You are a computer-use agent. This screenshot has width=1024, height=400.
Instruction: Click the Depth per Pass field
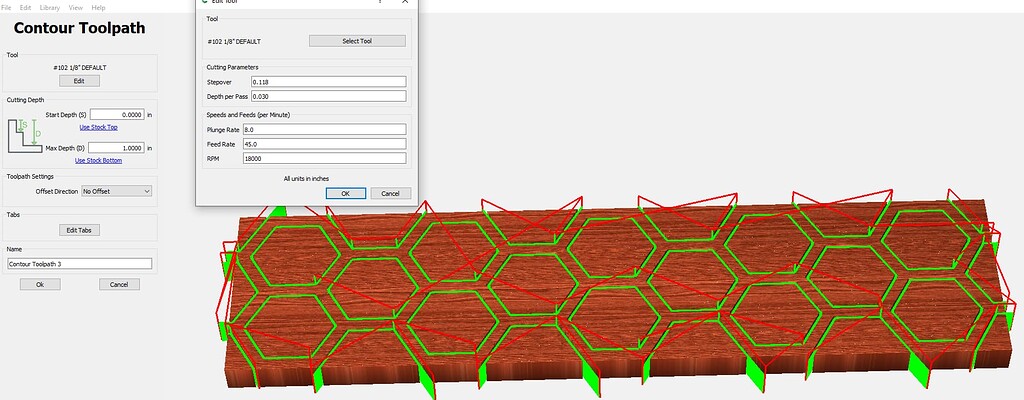[329, 96]
